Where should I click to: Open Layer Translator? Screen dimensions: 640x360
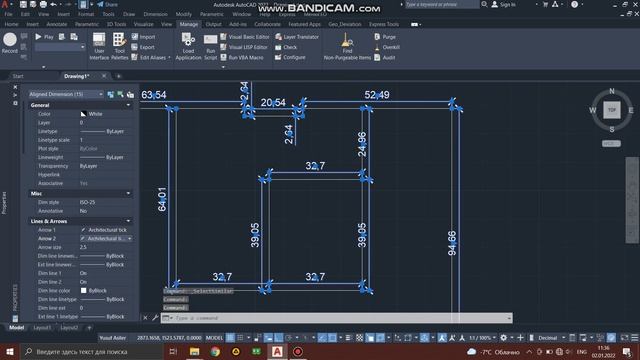point(297,37)
